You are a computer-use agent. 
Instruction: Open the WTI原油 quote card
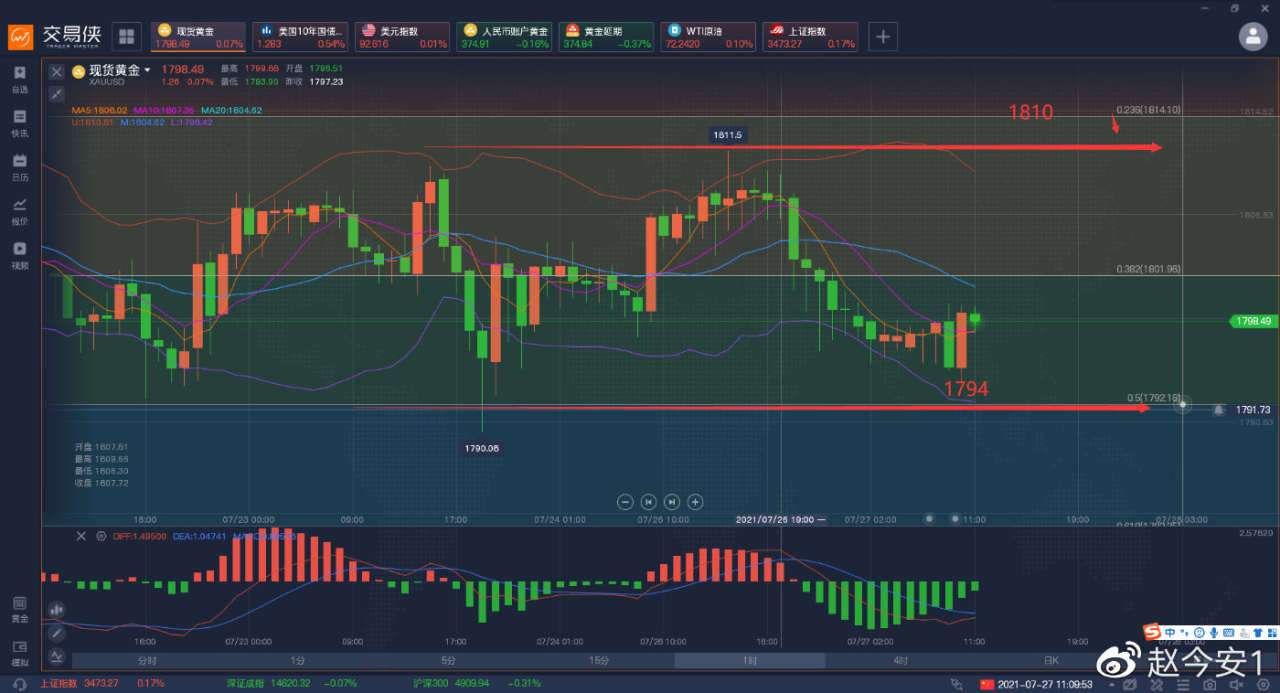point(708,37)
